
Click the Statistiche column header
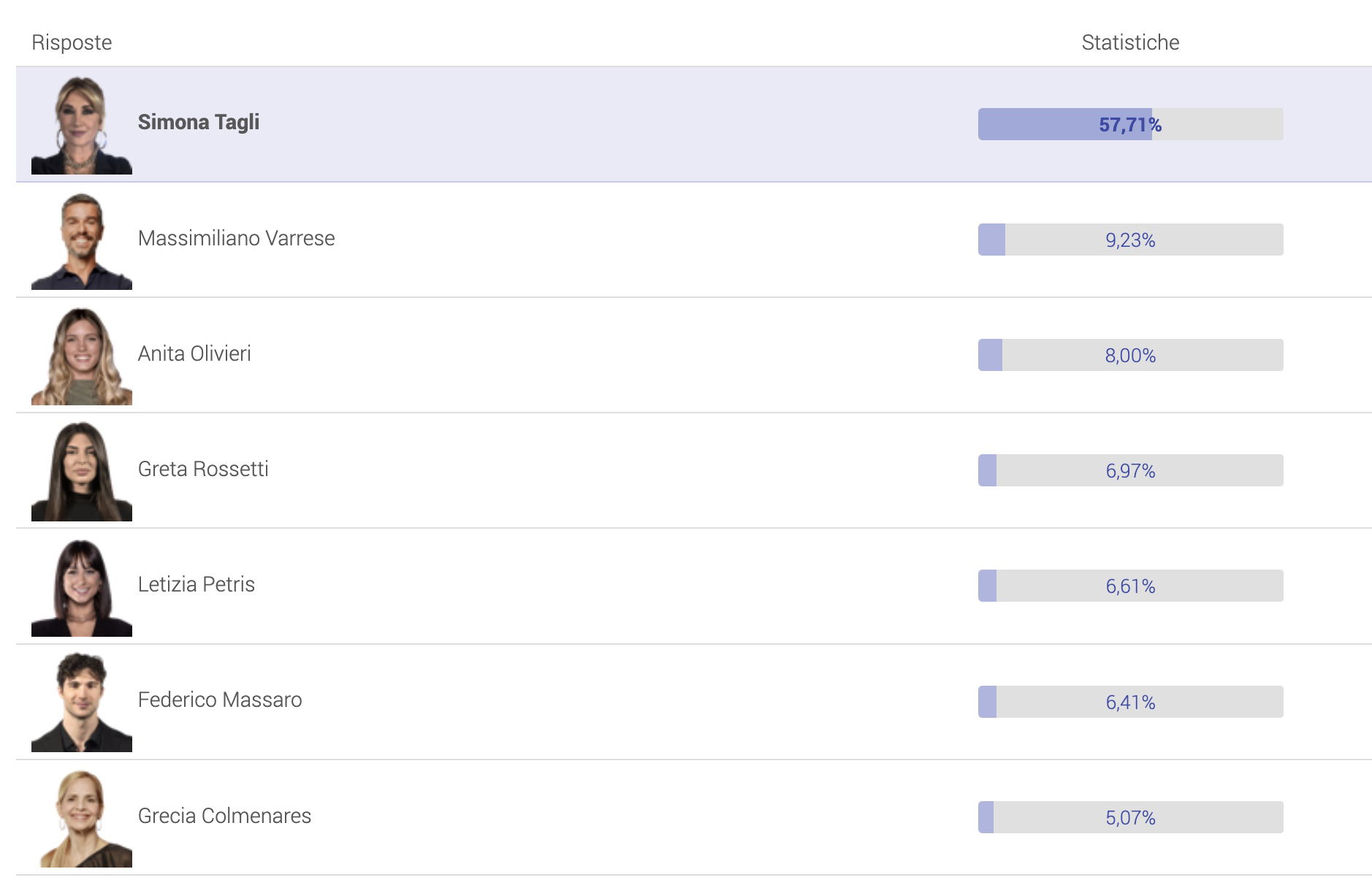point(1130,42)
